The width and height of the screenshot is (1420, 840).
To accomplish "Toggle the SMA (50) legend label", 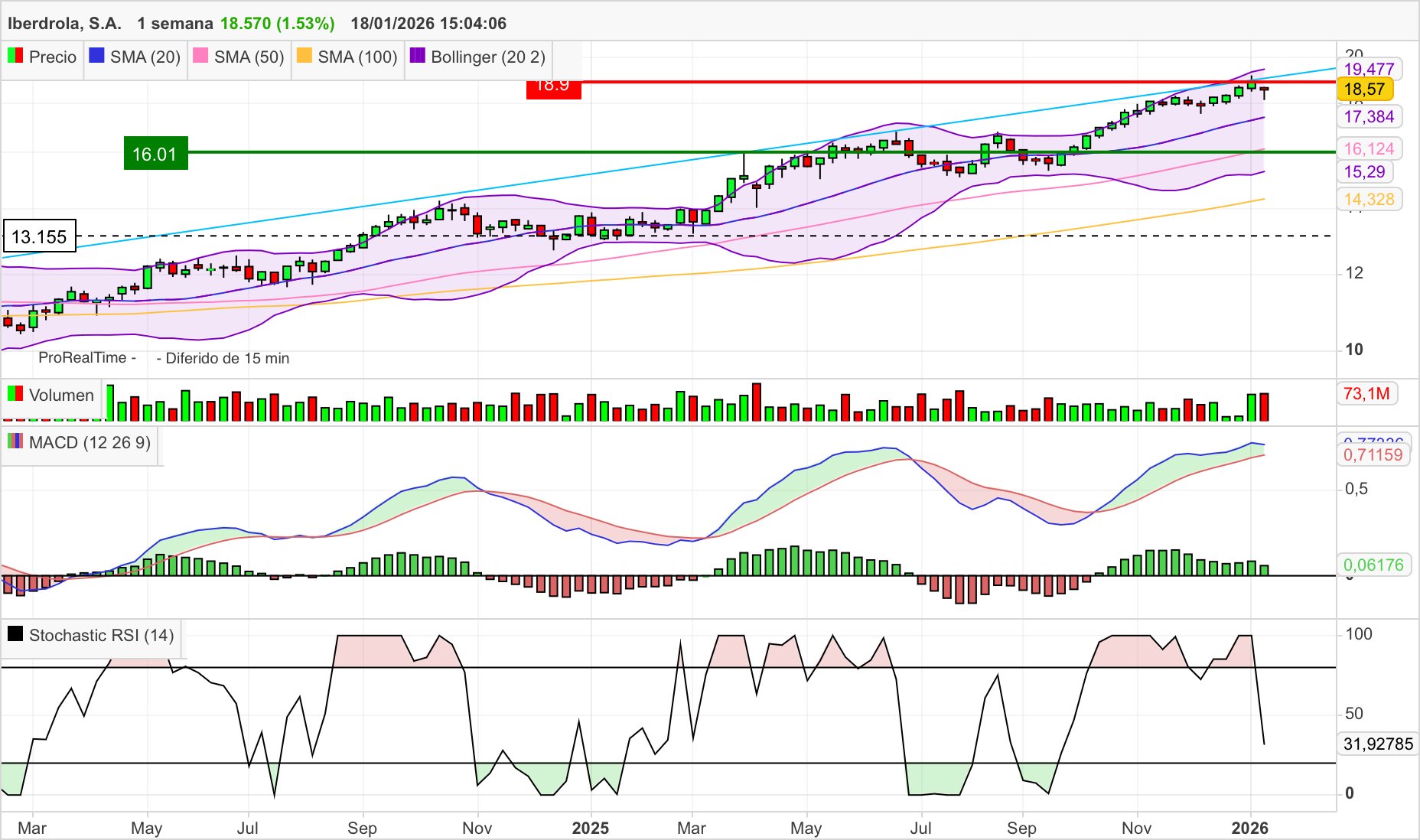I will [x=249, y=57].
